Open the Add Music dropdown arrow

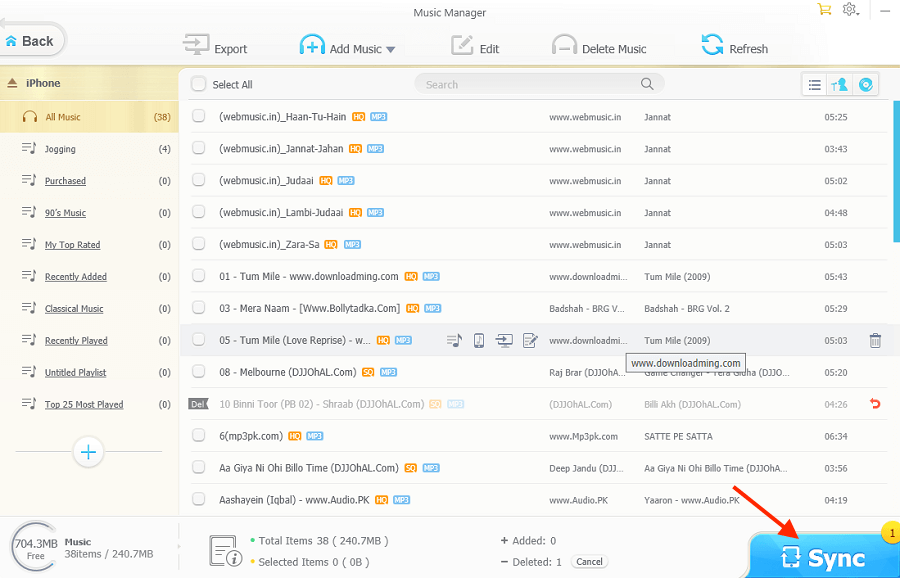pos(391,49)
